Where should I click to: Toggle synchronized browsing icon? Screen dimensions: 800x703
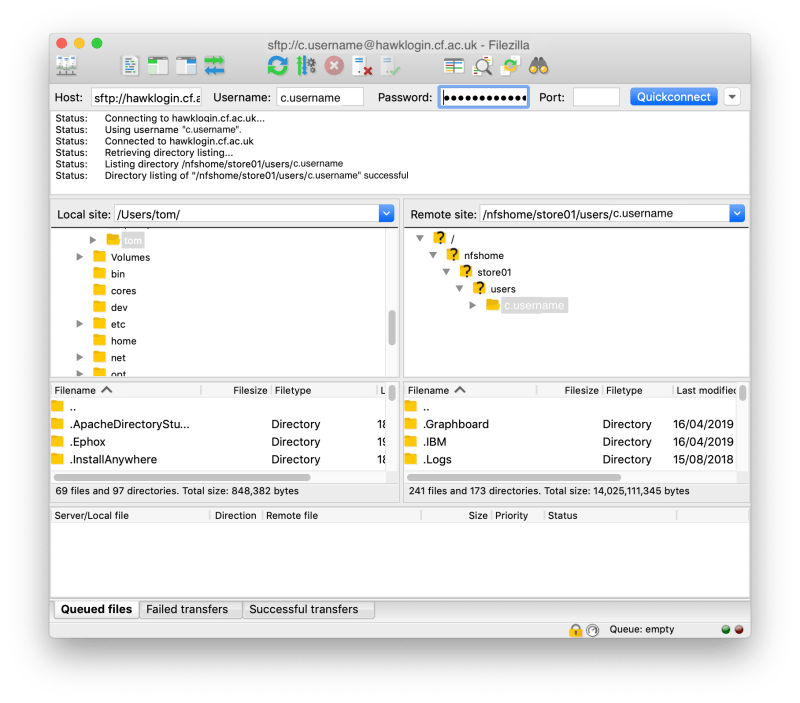click(x=510, y=66)
